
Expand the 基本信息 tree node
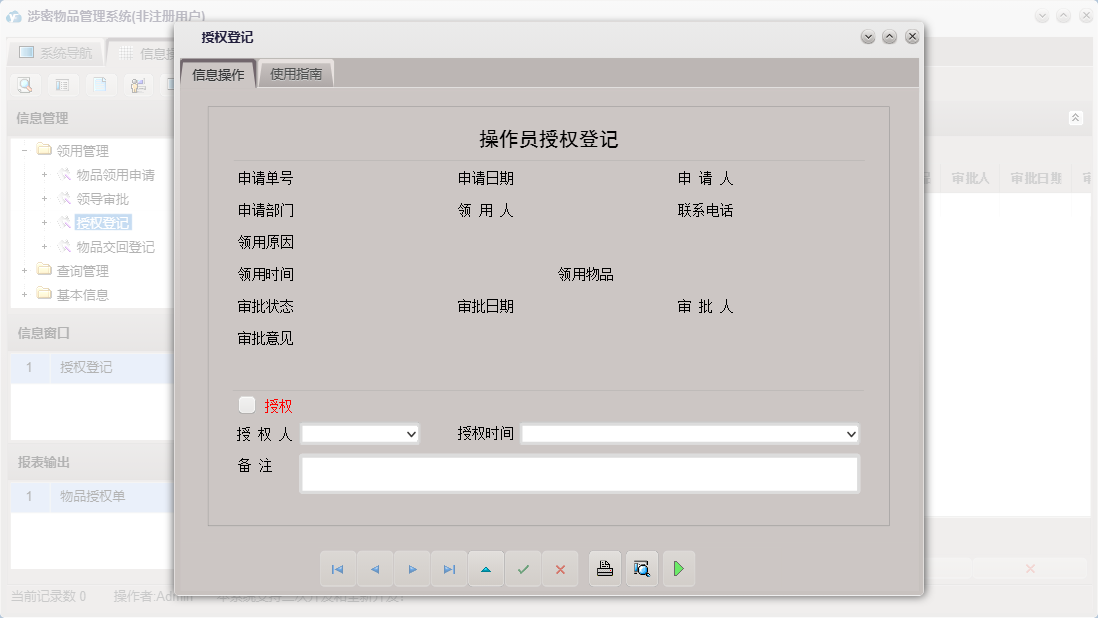tap(23, 294)
